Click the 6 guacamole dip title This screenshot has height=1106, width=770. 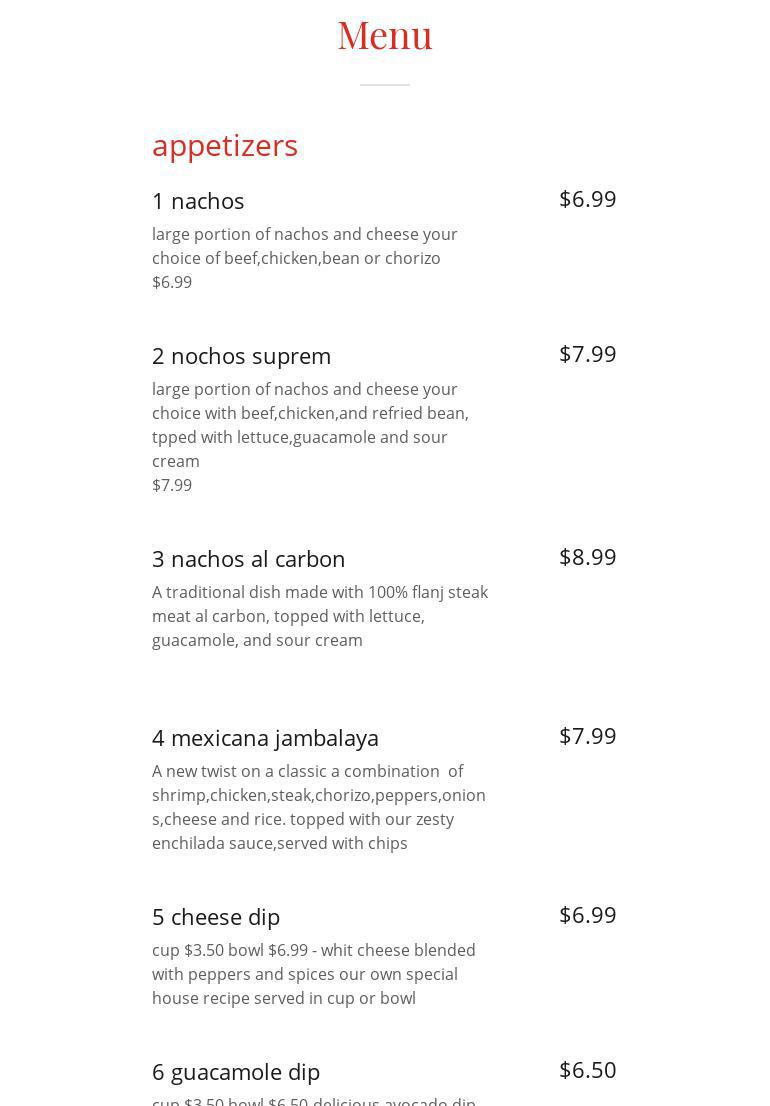tap(236, 1072)
